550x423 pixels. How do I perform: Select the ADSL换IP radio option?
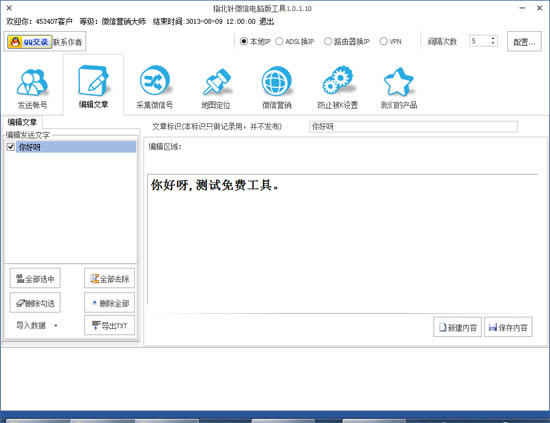(279, 41)
